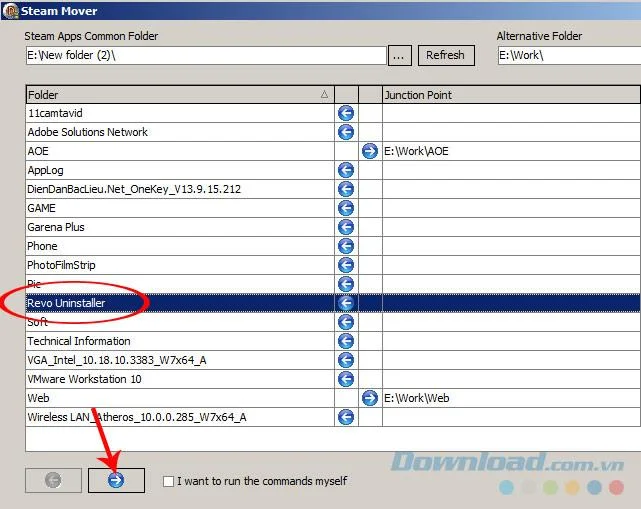
Task: Click the Steam Mover title bar icon
Action: (10, 11)
